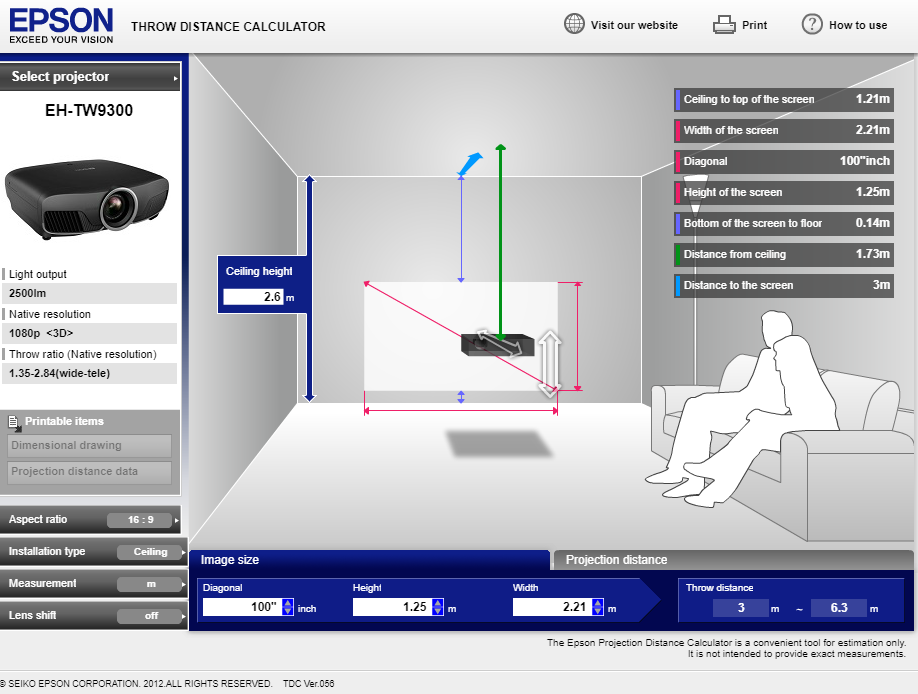918x694 pixels.
Task: Click the EPSON logo
Action: click(x=61, y=26)
